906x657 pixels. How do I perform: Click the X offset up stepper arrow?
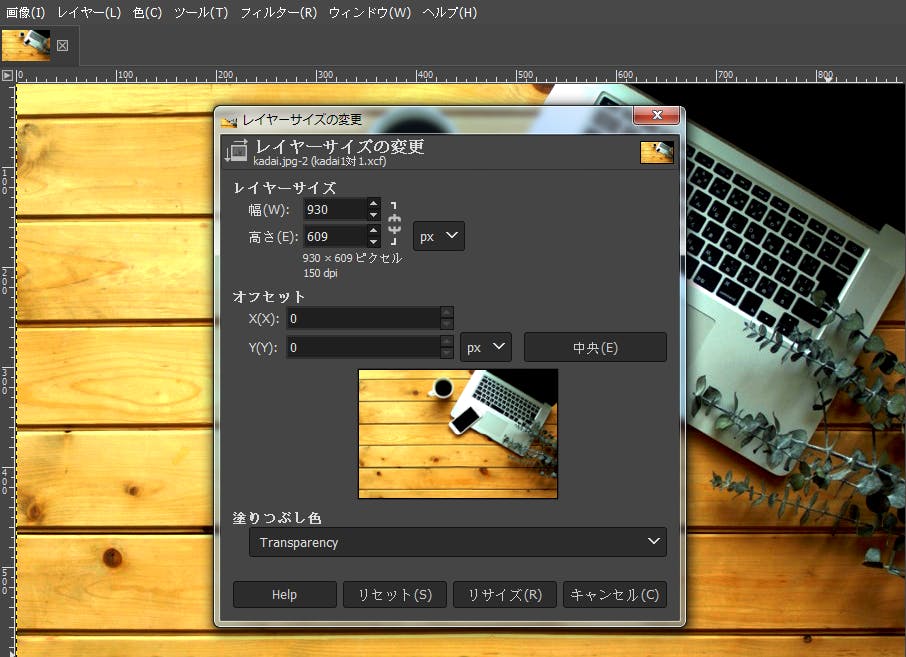pyautogui.click(x=447, y=313)
